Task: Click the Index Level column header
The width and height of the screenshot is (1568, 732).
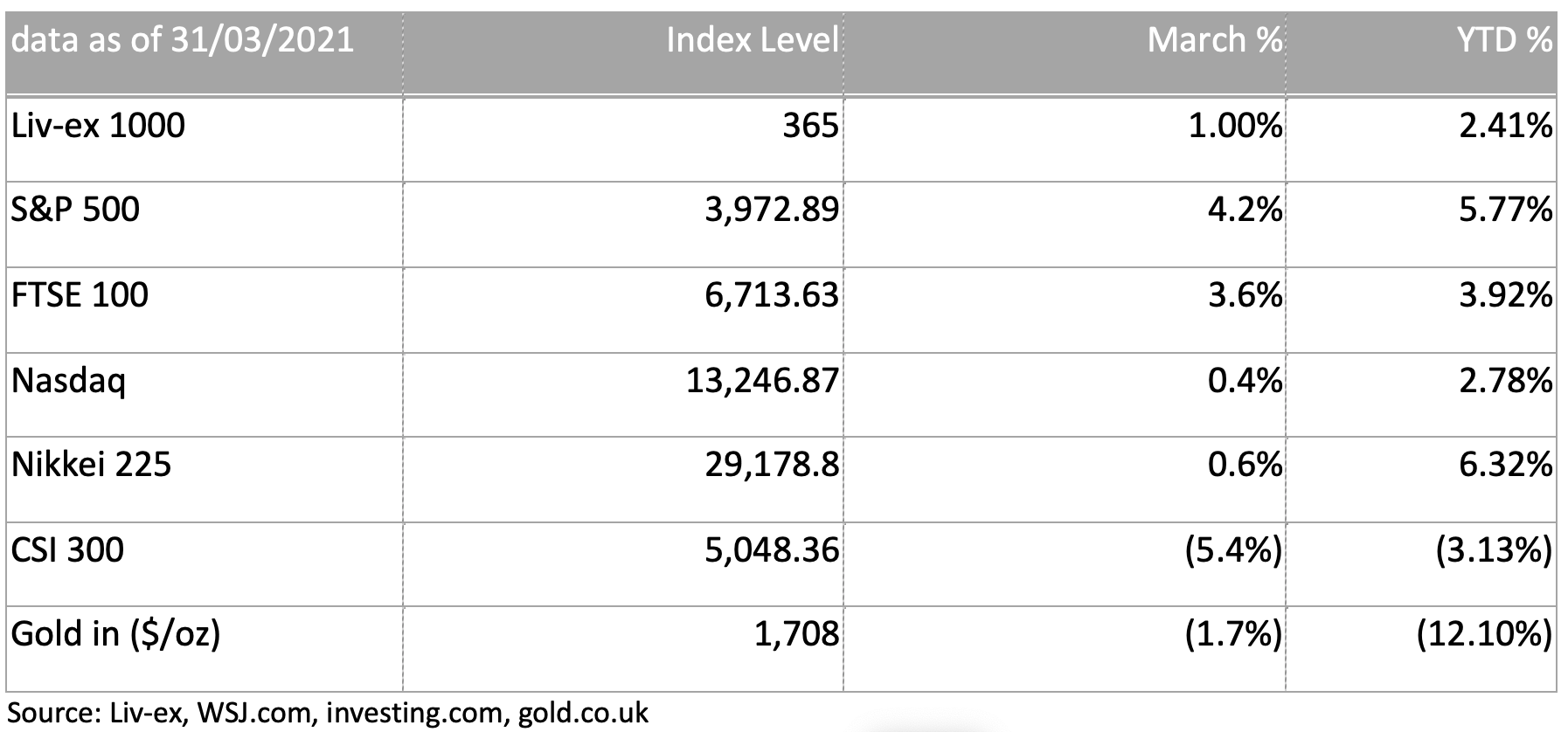Action: 753,40
